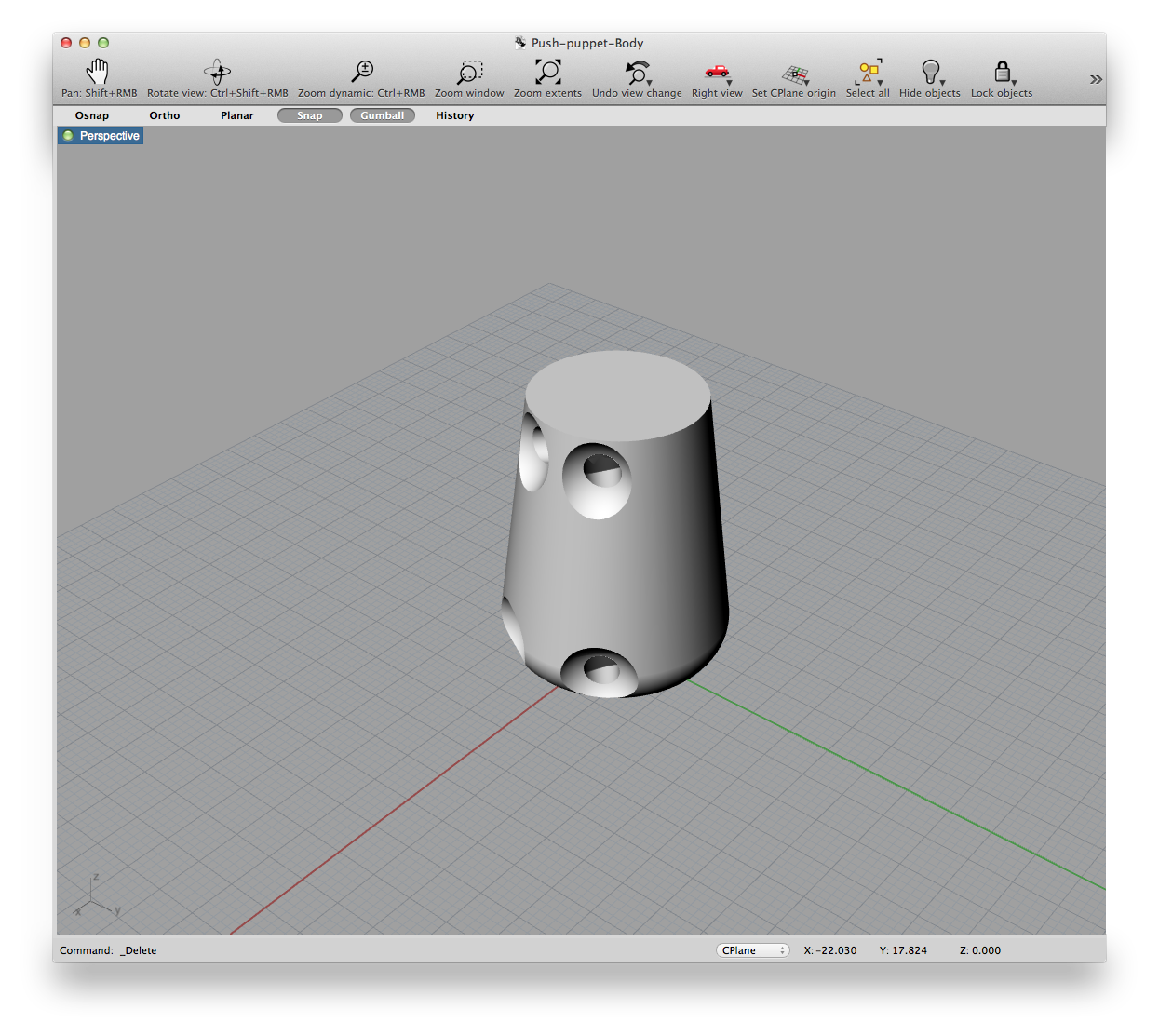
Task: Switch to the Right view
Action: pyautogui.click(x=714, y=73)
